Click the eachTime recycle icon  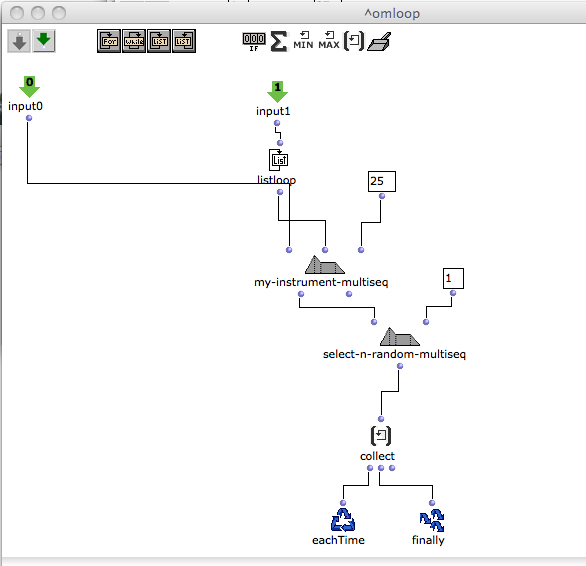point(343,520)
